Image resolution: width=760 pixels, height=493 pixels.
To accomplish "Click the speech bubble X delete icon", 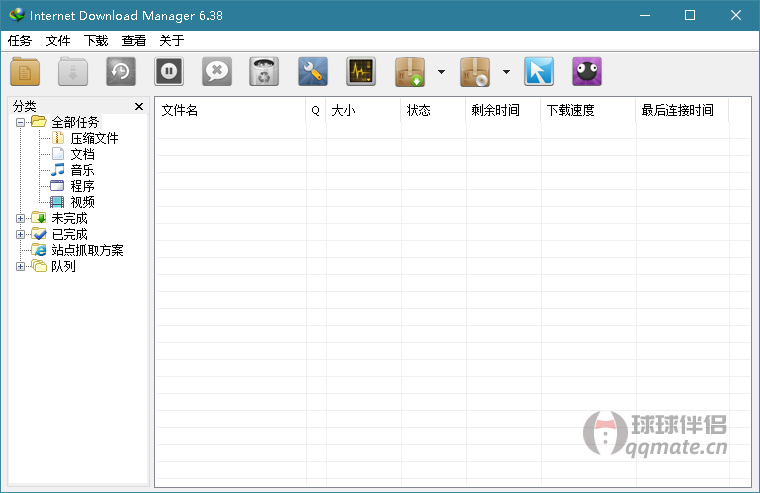I will click(217, 72).
